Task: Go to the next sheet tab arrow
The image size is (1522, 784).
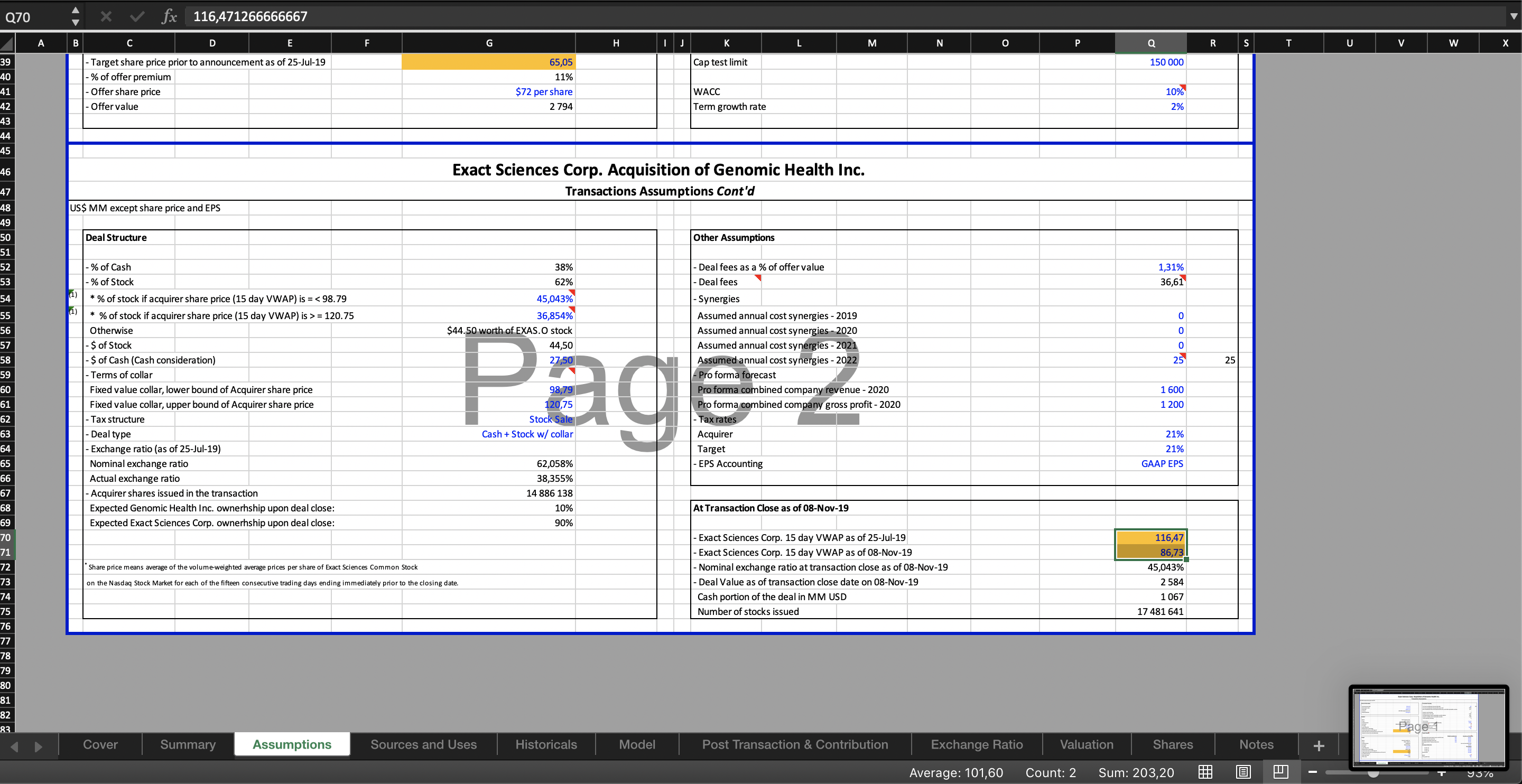Action: coord(39,746)
